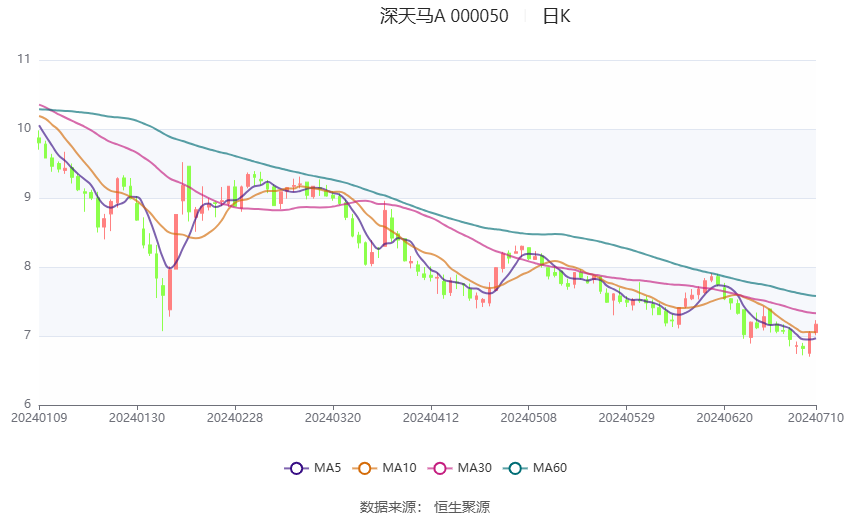This screenshot has width=850, height=517.
Task: Toggle the MA5 legend series
Action: (x=313, y=468)
